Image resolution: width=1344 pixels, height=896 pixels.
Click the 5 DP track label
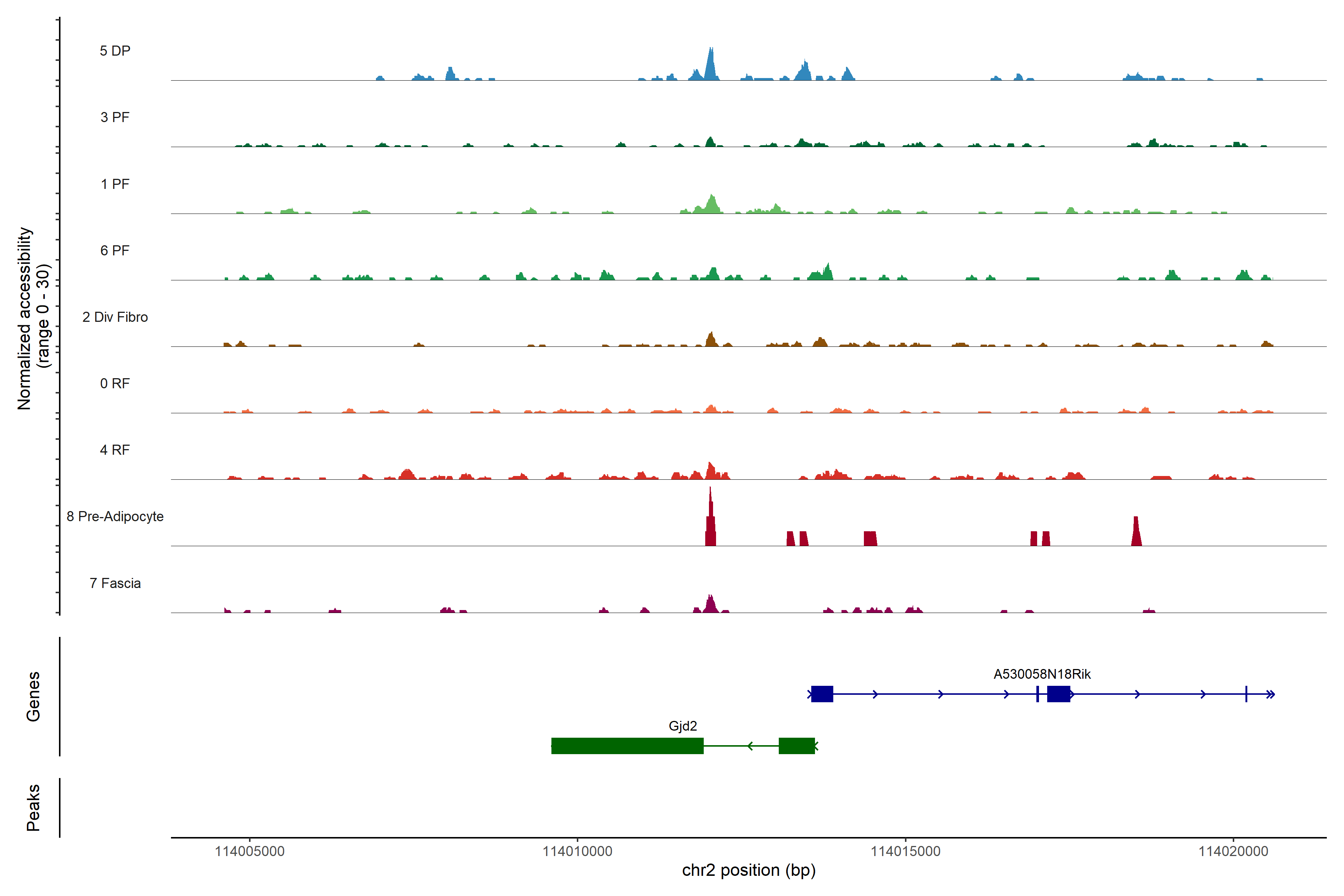[x=115, y=51]
